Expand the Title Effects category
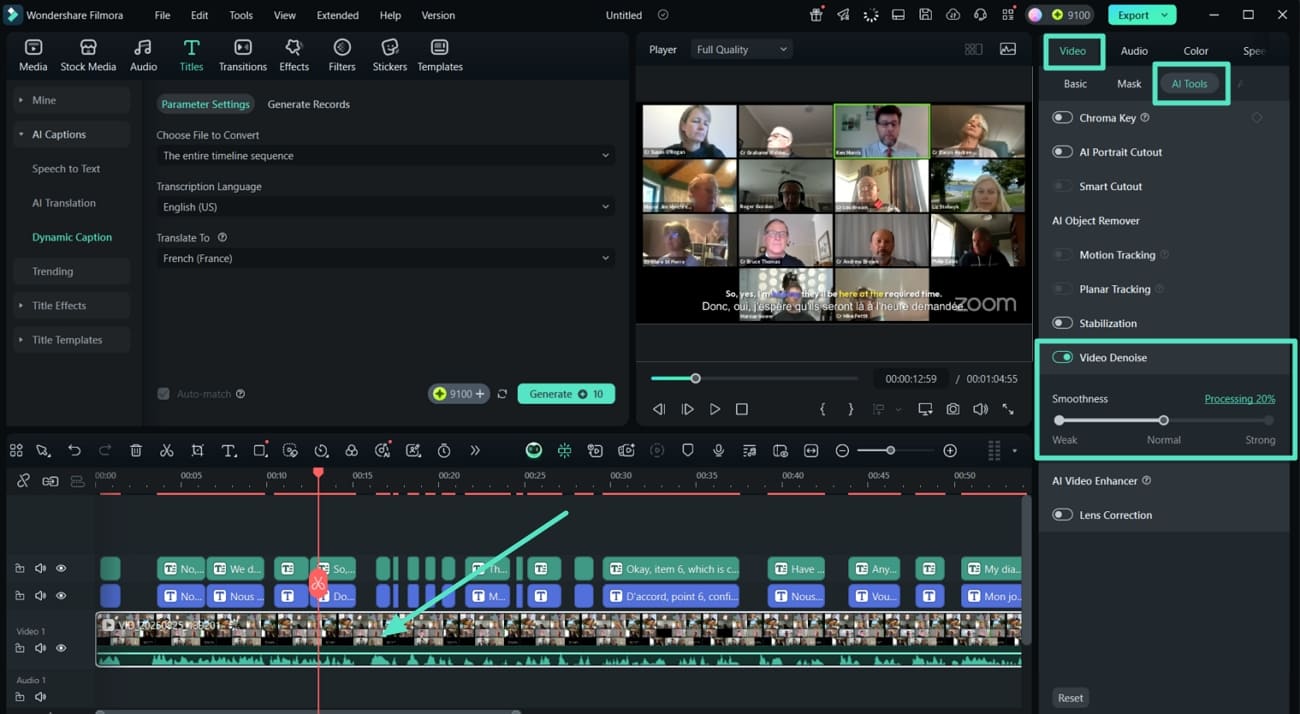The image size is (1300, 714). [x=72, y=305]
